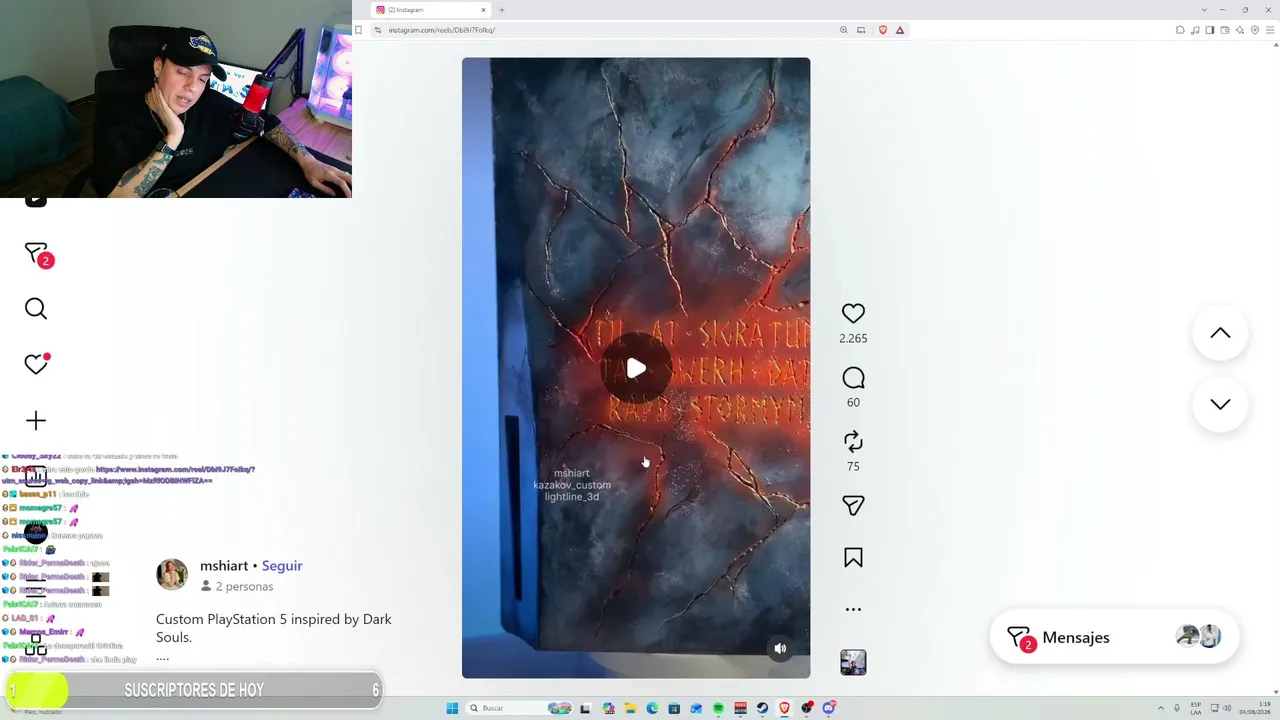Share the reel with the send icon
This screenshot has height=720, width=1280.
[853, 506]
